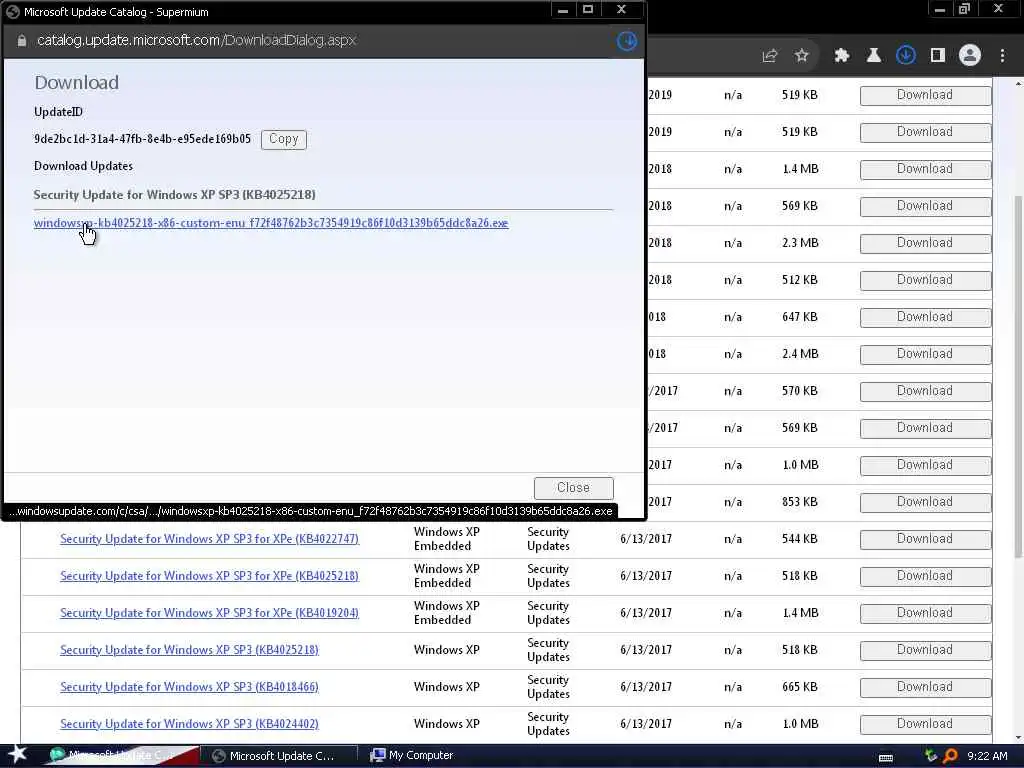The image size is (1024, 768).
Task: Open KB4019204 XPe security update link
Action: [x=209, y=613]
